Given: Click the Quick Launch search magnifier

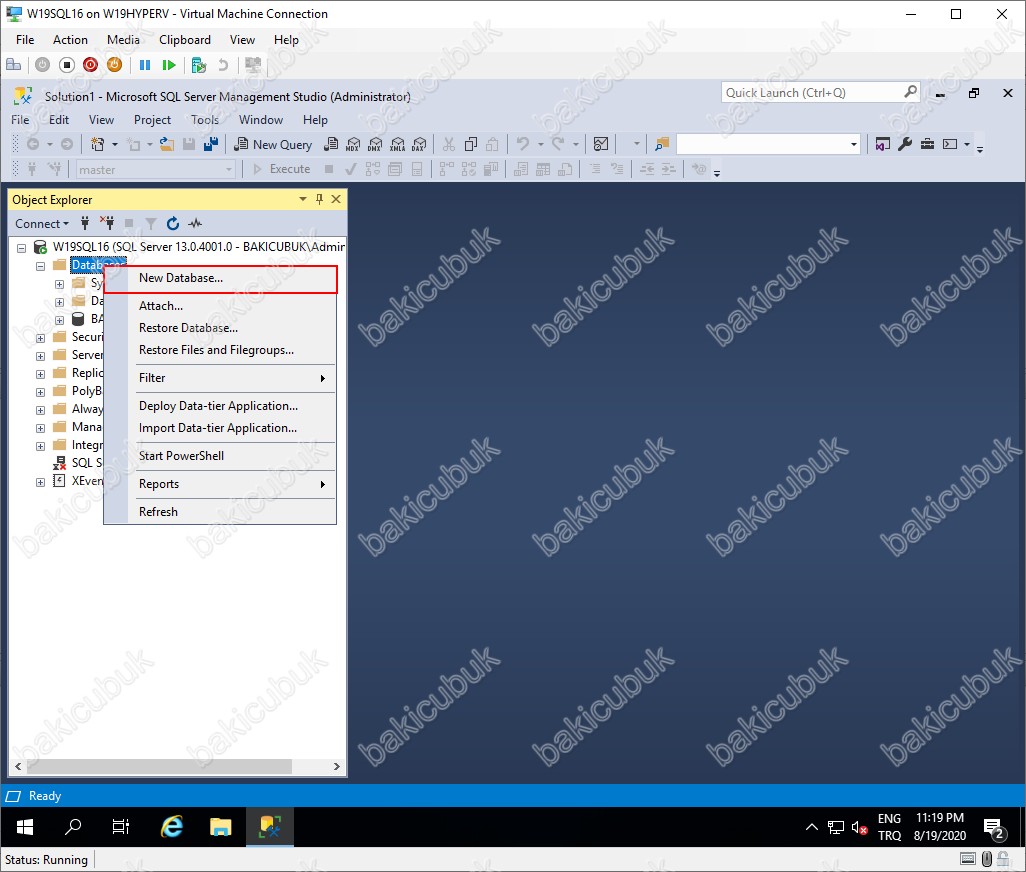Looking at the screenshot, I should 910,92.
